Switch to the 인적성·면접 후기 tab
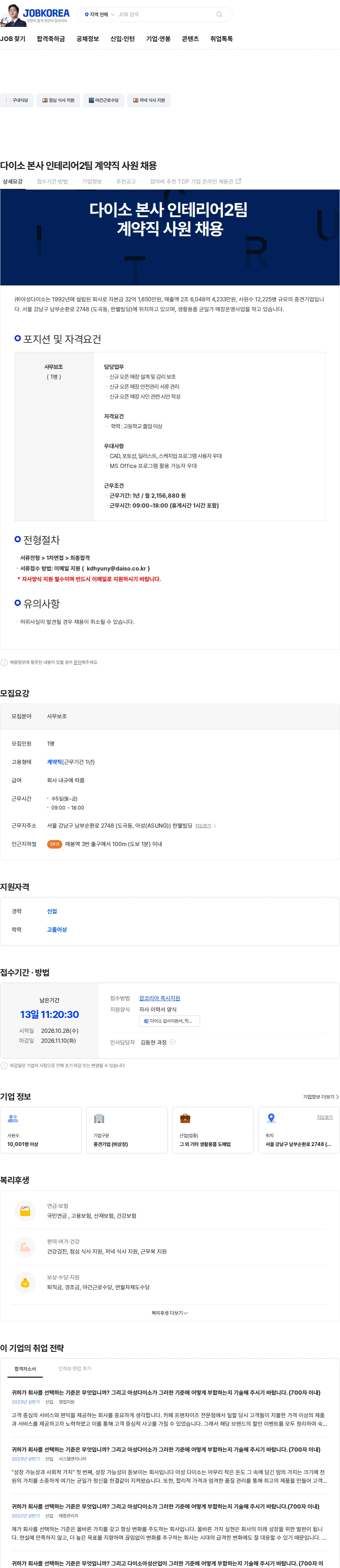Screen dimensions: 340x1568 tap(74, 1369)
